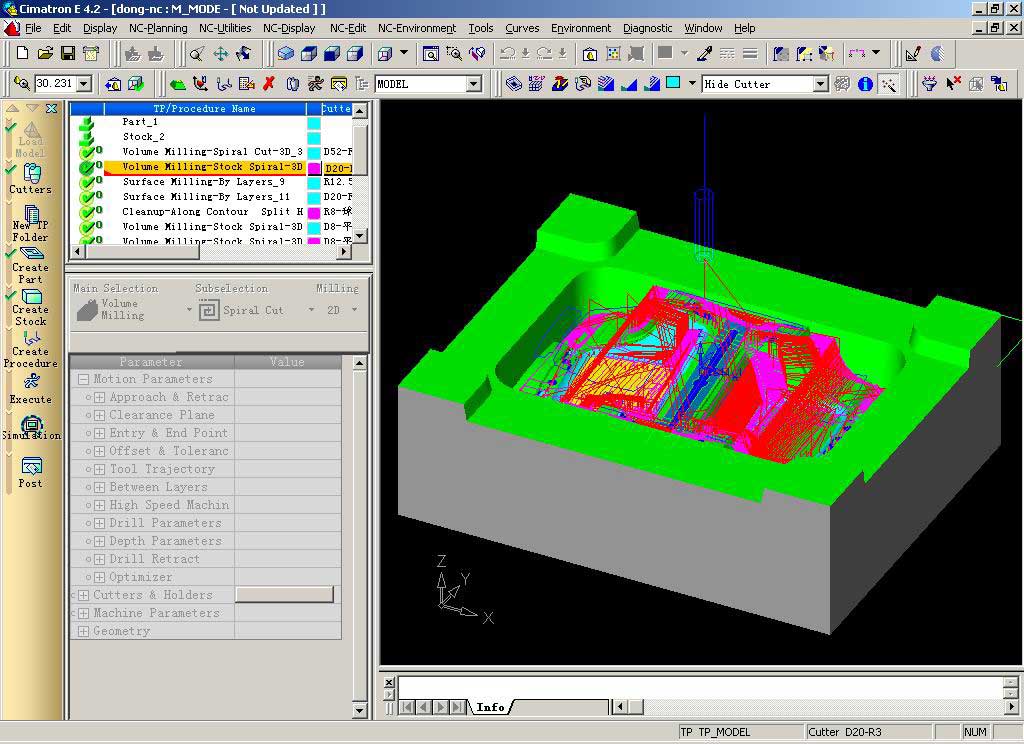Viewport: 1024px width, 744px height.
Task: Open the Cutters guide step
Action: (30, 179)
